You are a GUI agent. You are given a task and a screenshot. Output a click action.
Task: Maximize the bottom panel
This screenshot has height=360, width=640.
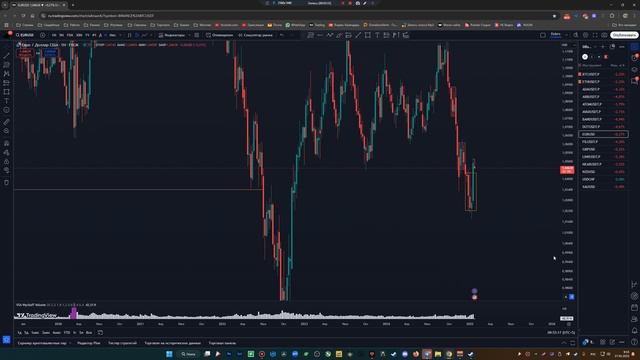(573, 343)
